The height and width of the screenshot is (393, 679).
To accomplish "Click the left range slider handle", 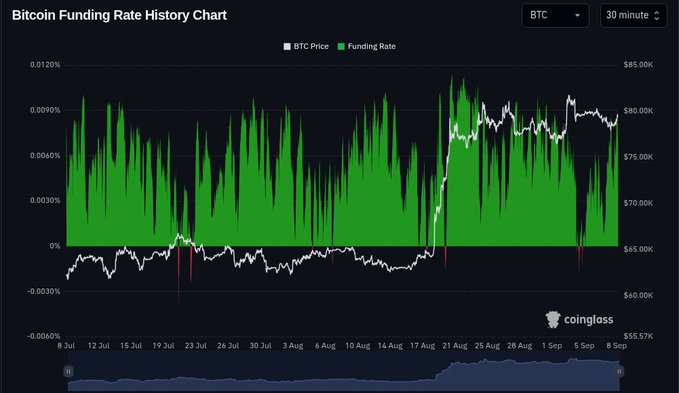I will click(x=68, y=371).
